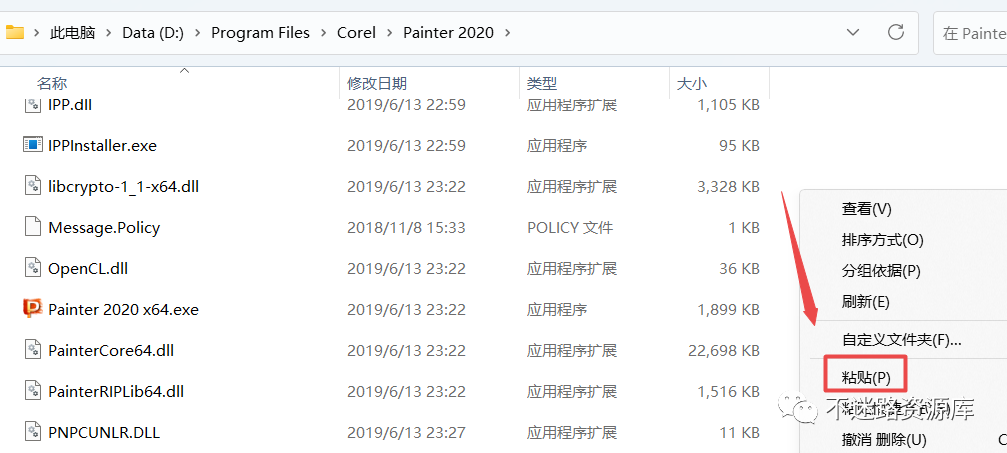1007x453 pixels.
Task: Click the libcrypto-1_1-x64.dll file icon
Action: (x=32, y=186)
